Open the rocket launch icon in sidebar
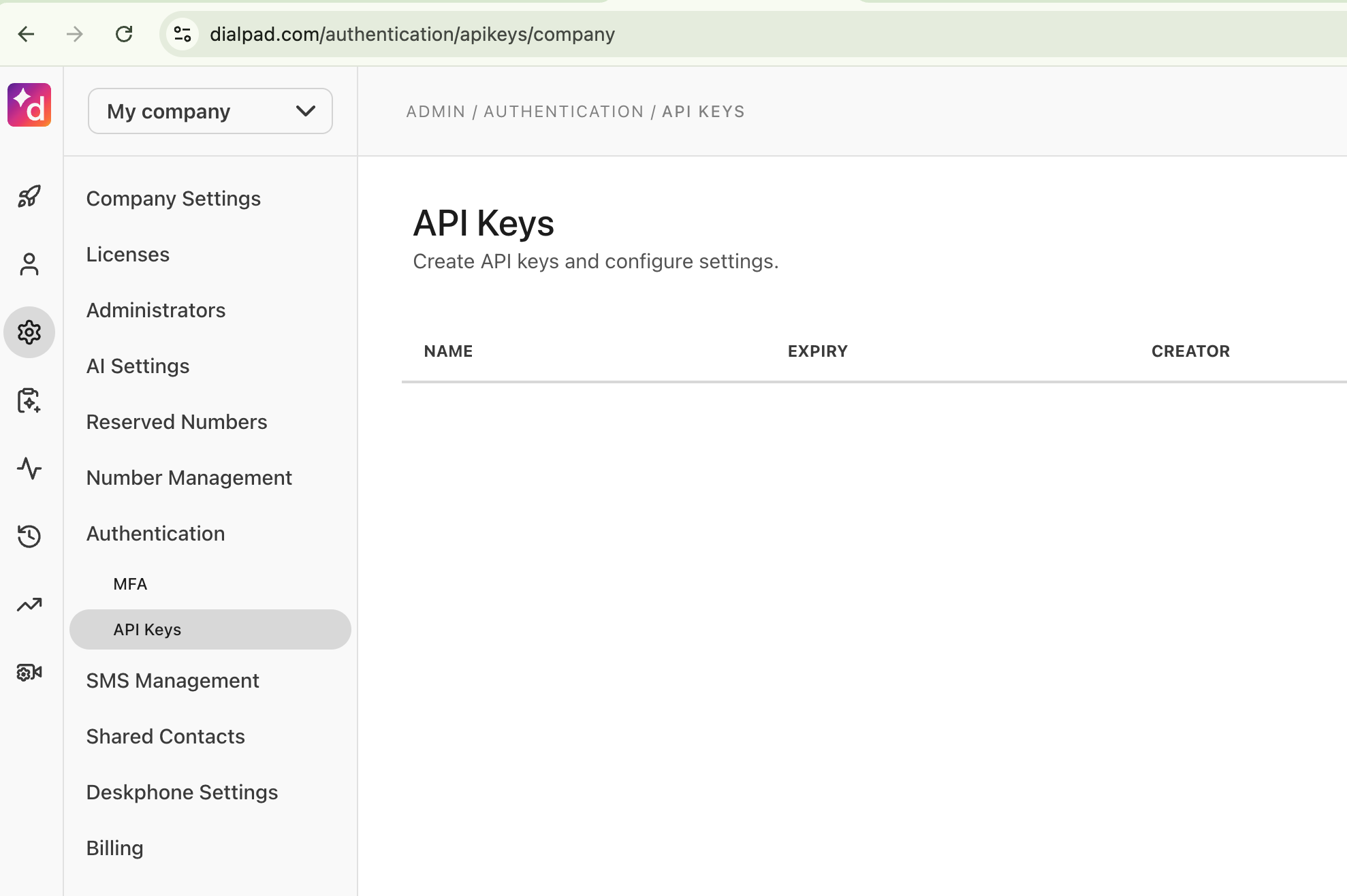Screen dimensions: 1347x896 pos(29,197)
